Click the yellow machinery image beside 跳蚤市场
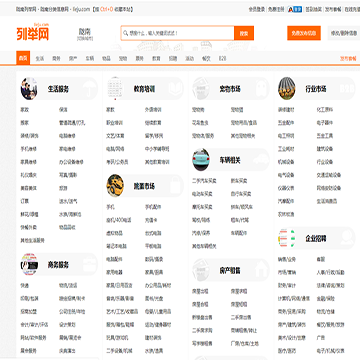Viewport: 360px width, 360px height. pyautogui.click(x=115, y=186)
